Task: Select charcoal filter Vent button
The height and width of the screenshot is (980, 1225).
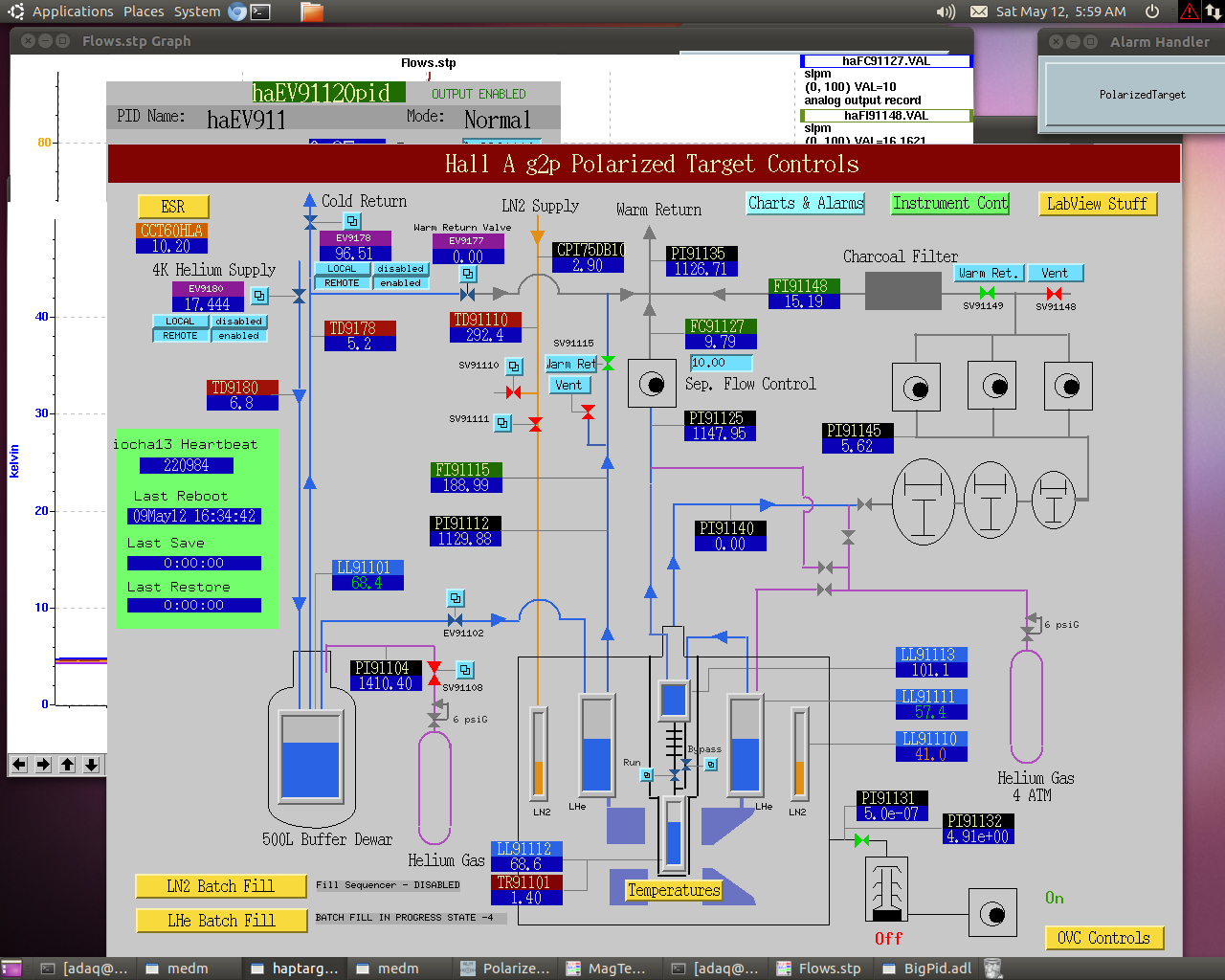Action: tap(1055, 273)
